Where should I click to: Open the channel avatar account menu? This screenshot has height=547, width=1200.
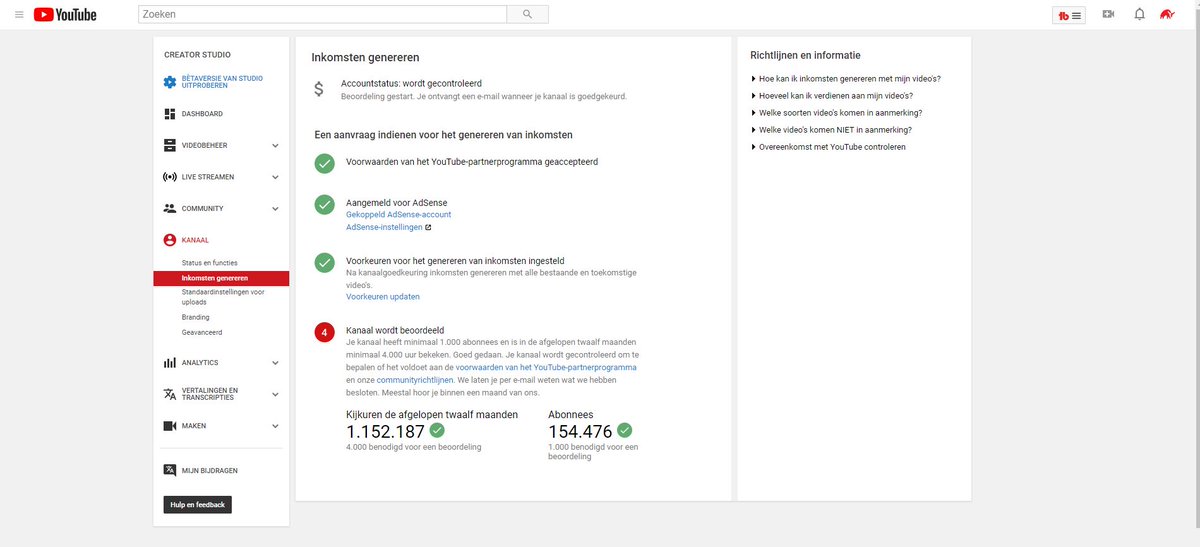point(1167,14)
